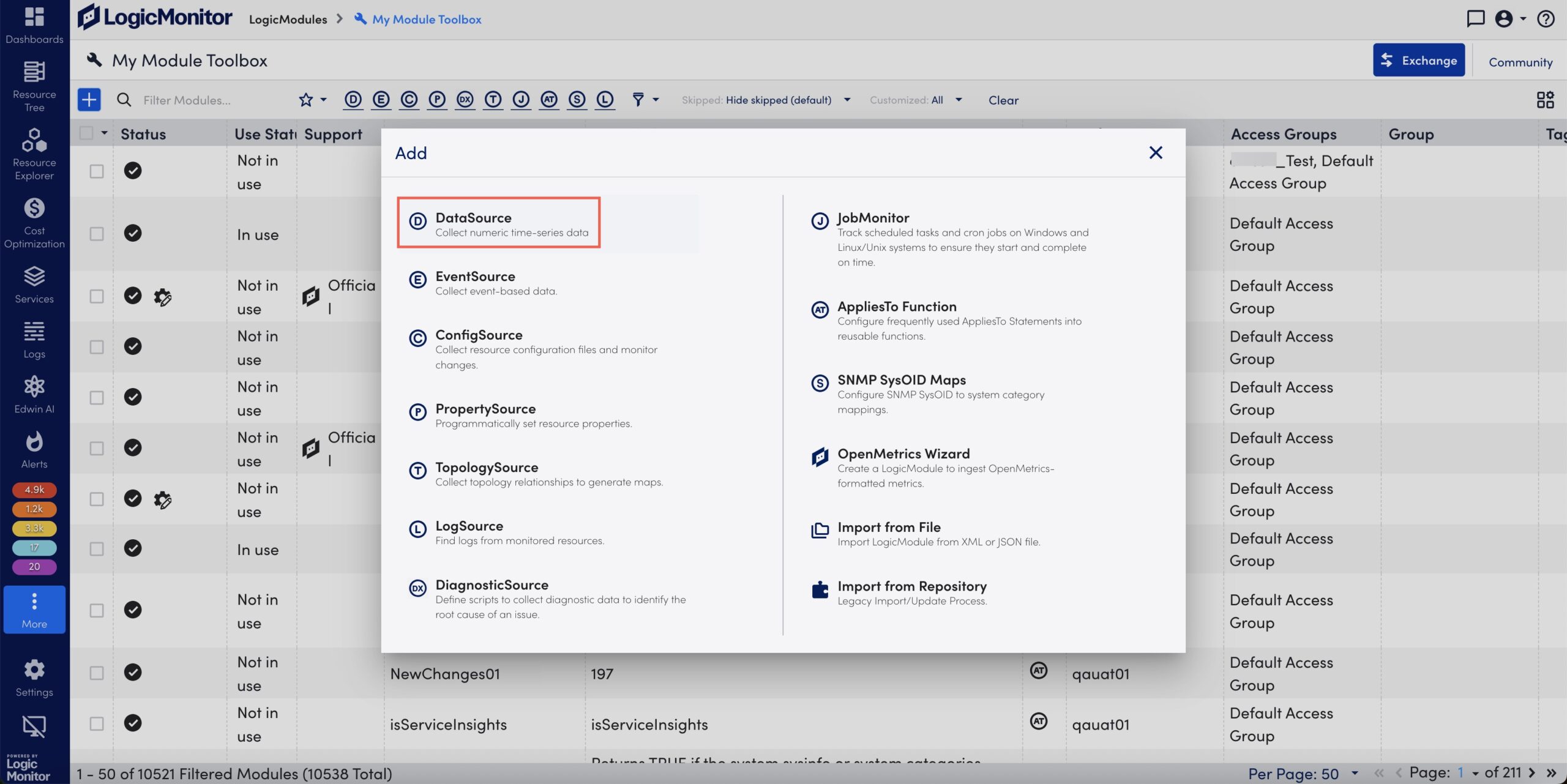
Task: Select the checkbox on the NewChanges01 row
Action: [96, 672]
